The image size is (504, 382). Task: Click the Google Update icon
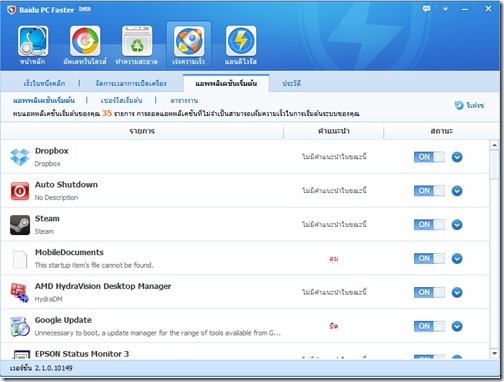(x=20, y=326)
